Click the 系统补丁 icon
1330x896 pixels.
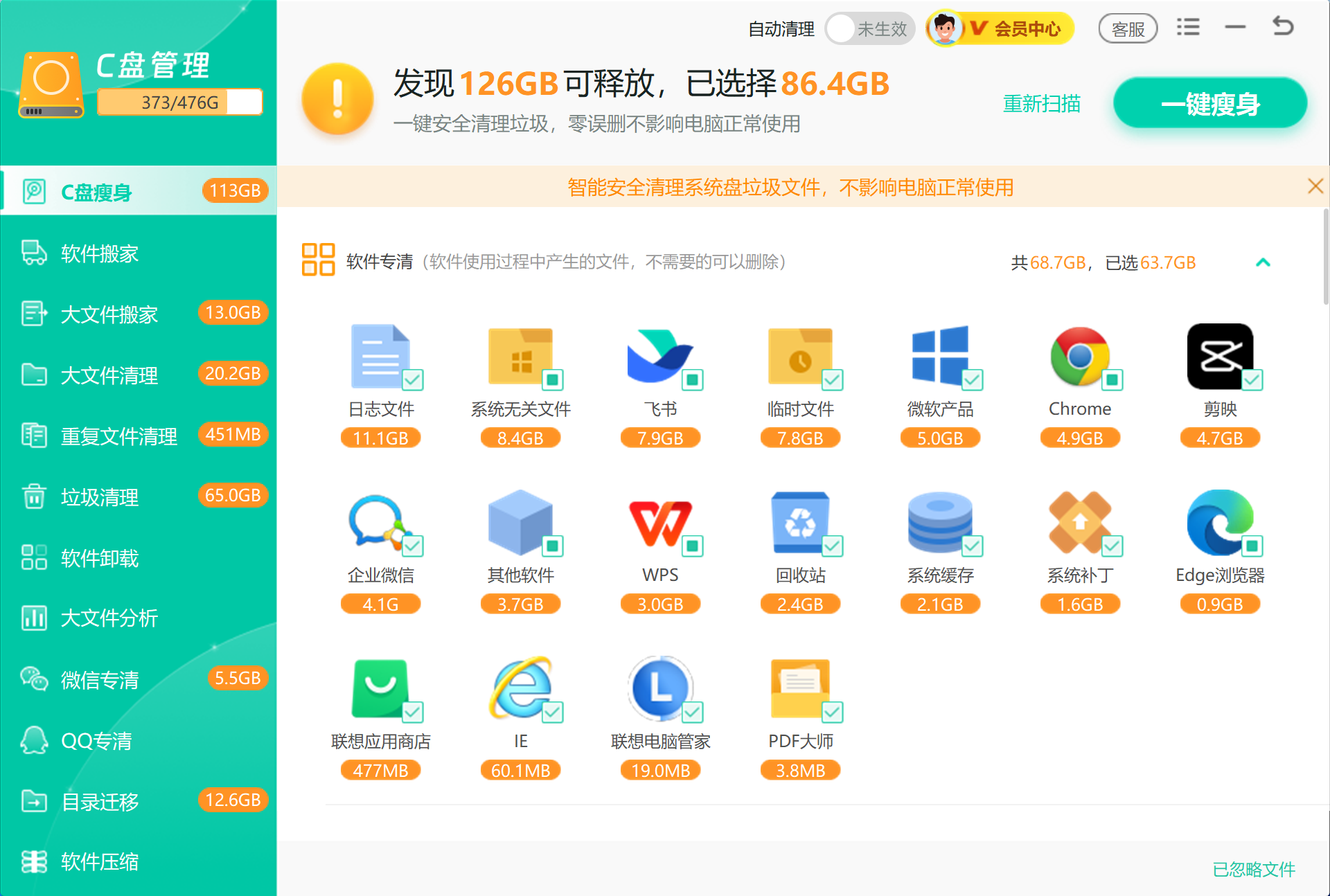pyautogui.click(x=1080, y=522)
